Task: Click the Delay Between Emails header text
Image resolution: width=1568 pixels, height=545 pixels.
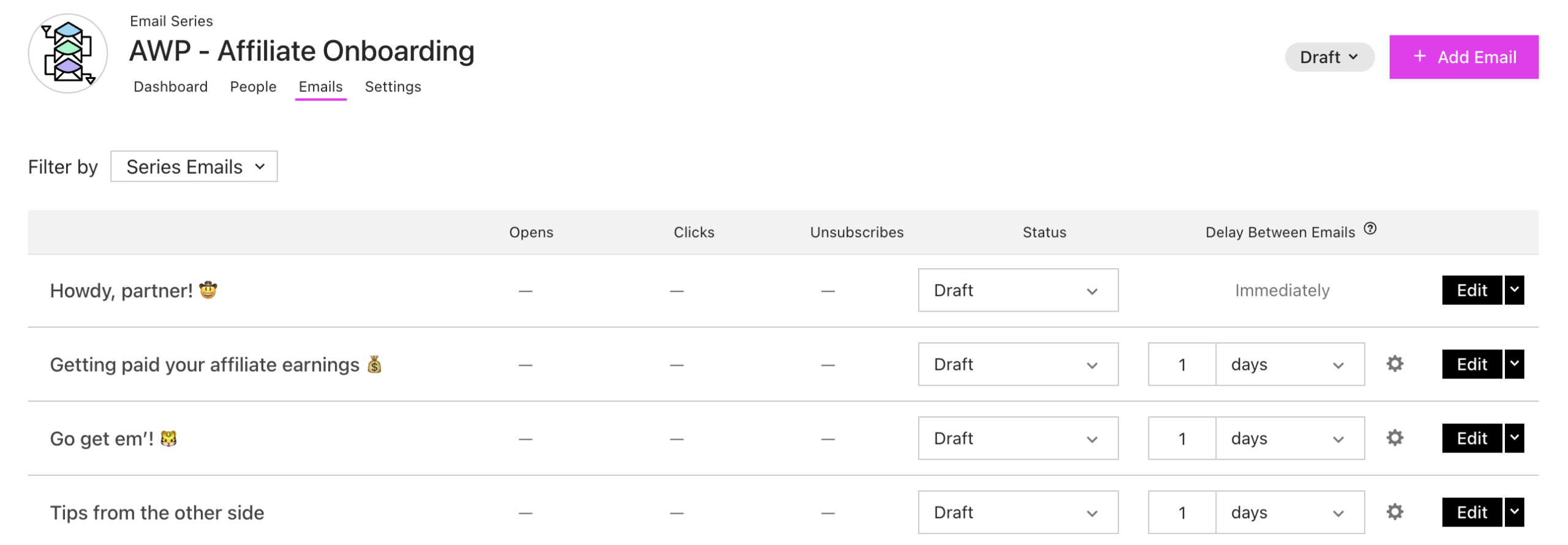Action: [1280, 232]
